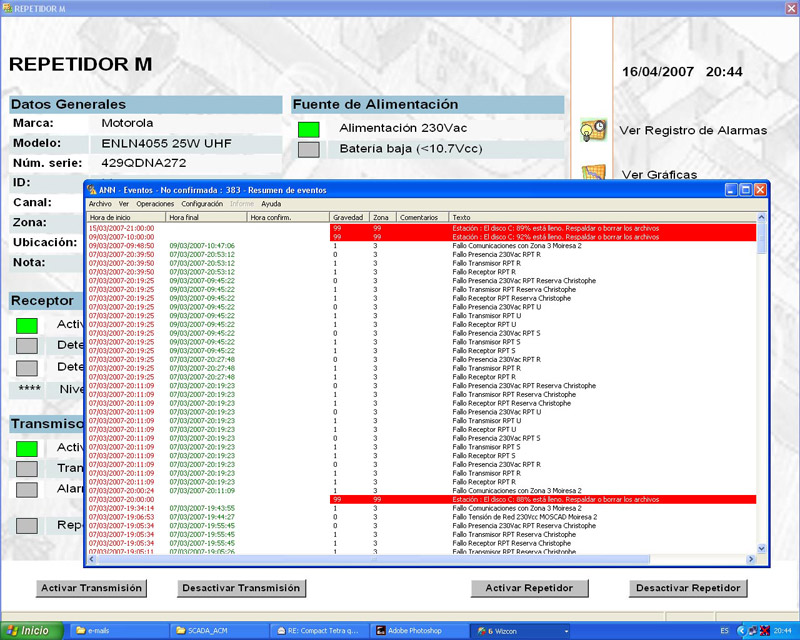Image resolution: width=800 pixels, height=640 pixels.
Task: Sort events by Hora de inicio column
Action: tap(125, 216)
